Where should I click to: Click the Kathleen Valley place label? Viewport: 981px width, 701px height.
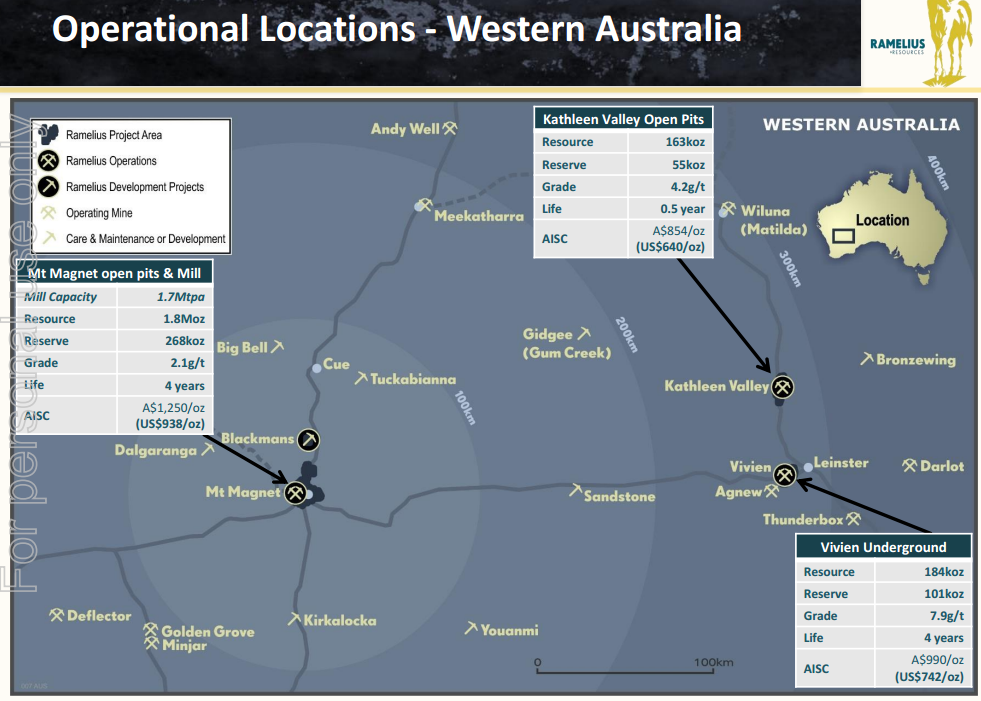(x=716, y=386)
